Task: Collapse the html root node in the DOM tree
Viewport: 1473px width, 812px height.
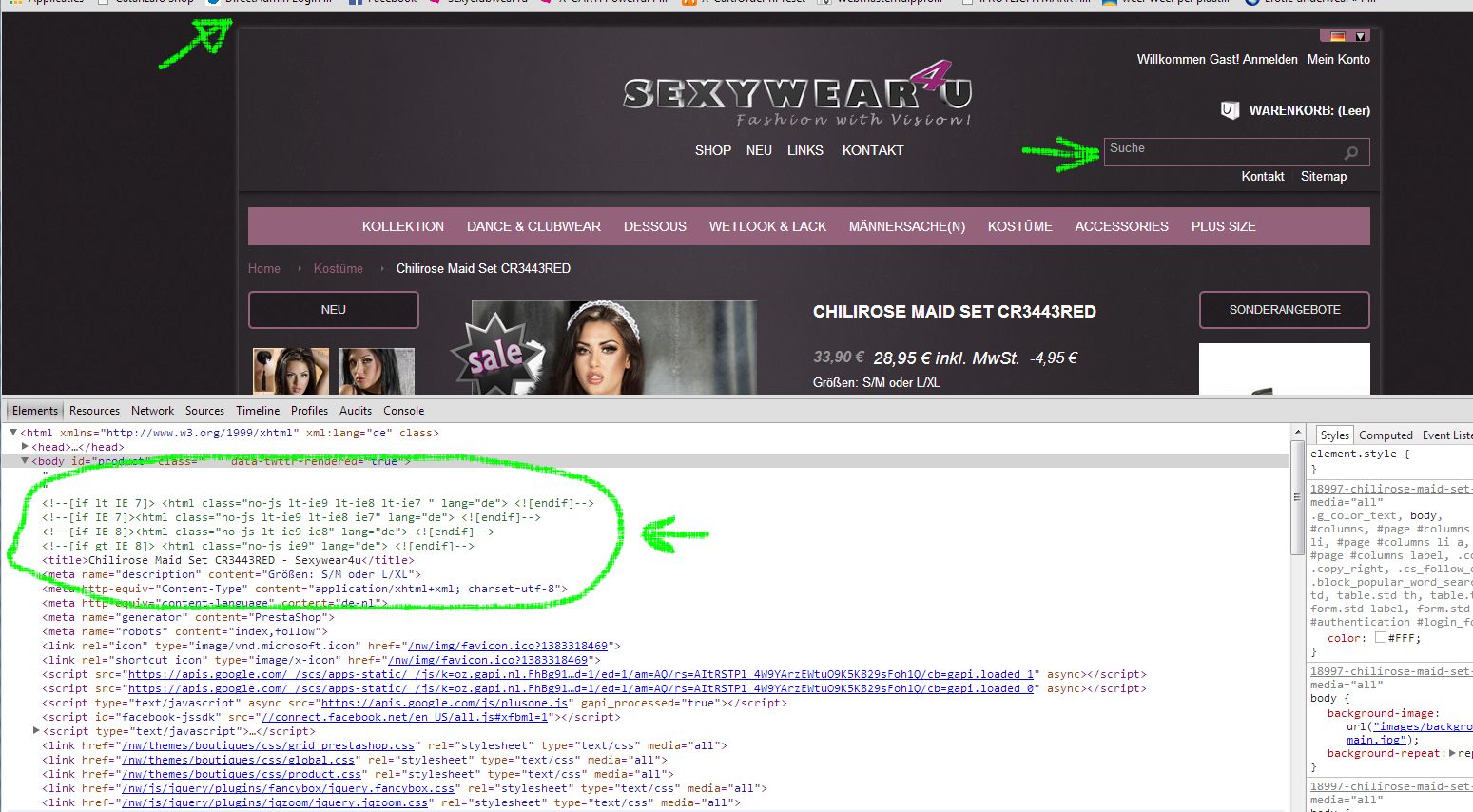Action: (13, 433)
